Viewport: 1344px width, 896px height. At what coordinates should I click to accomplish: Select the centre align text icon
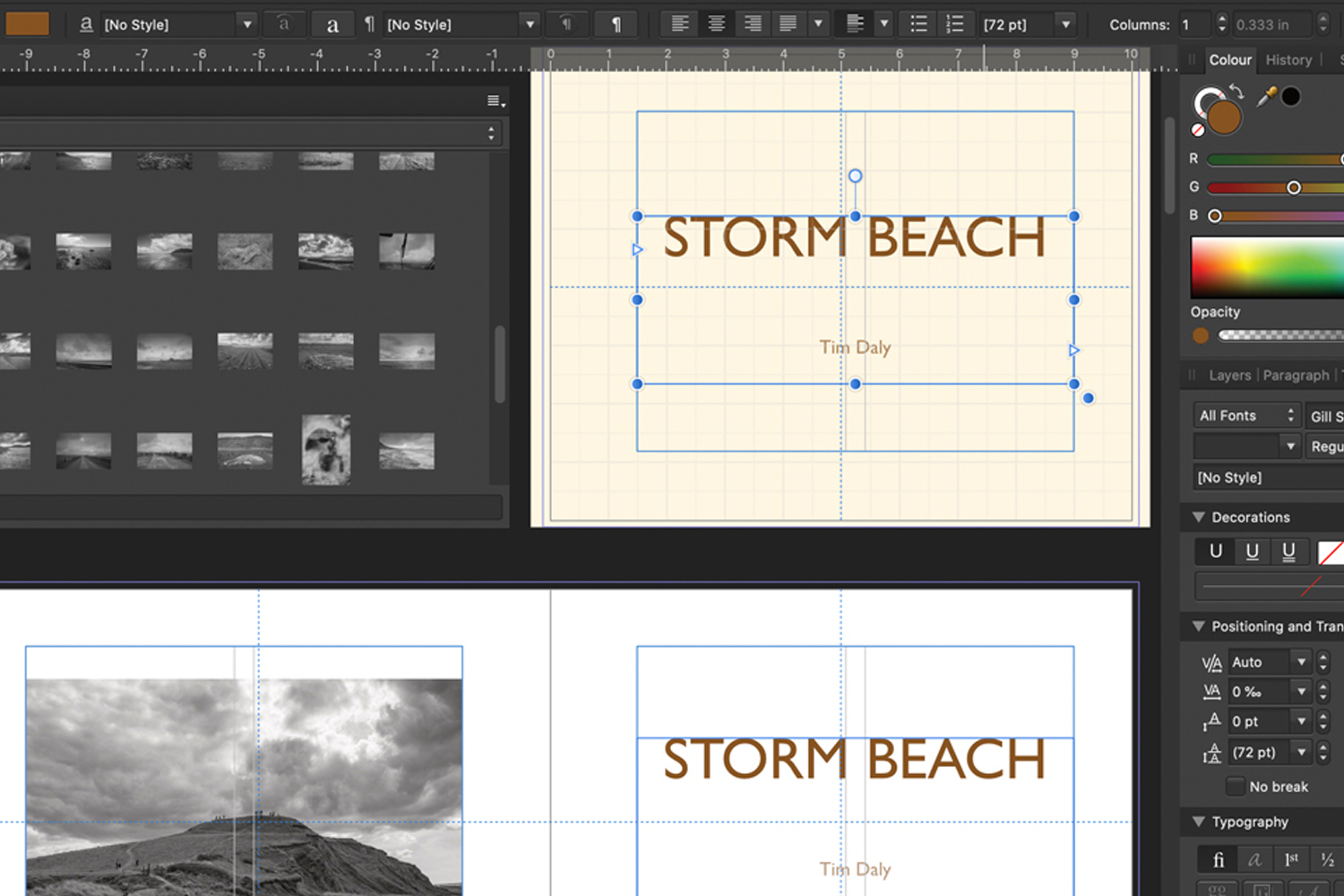click(716, 24)
